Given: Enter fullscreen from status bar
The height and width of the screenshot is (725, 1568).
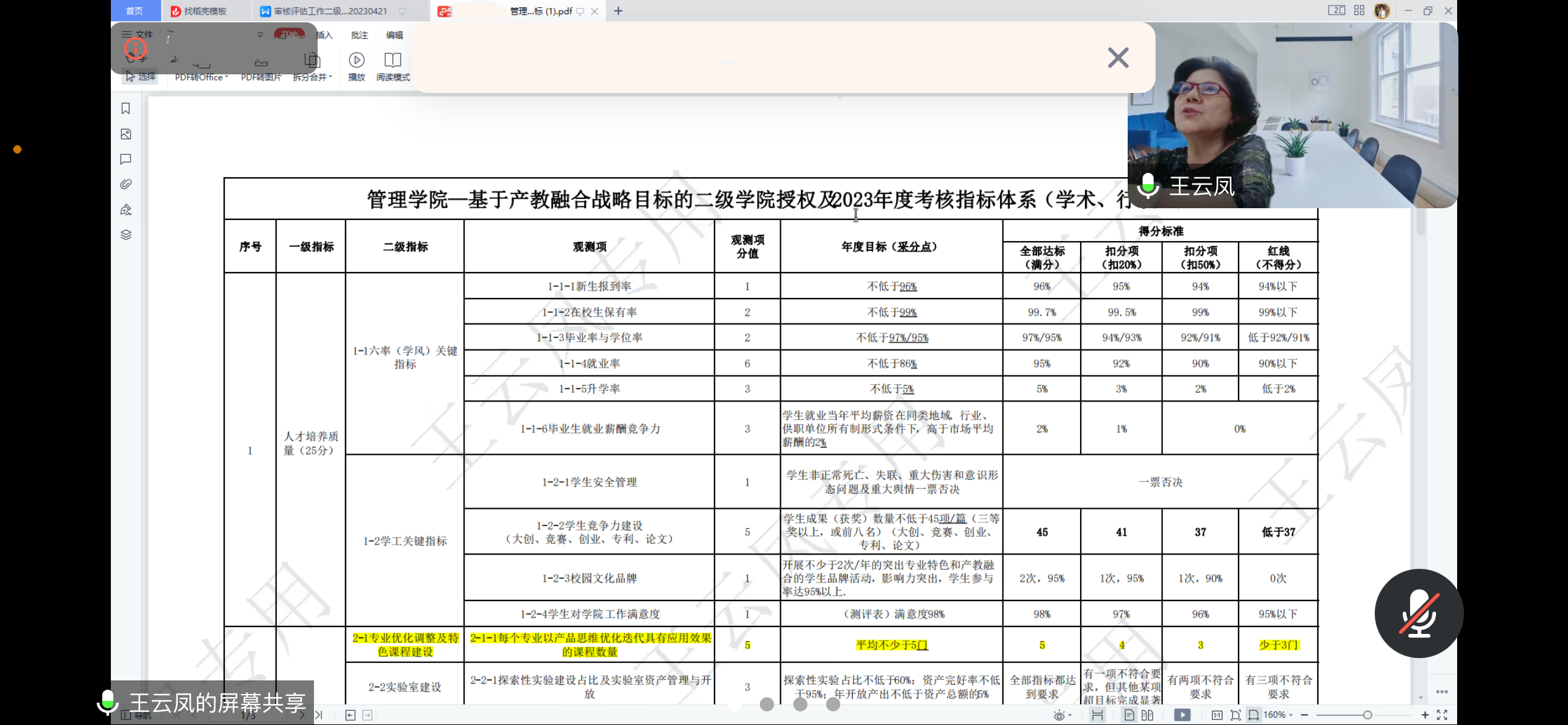Looking at the screenshot, I should click(x=1442, y=715).
